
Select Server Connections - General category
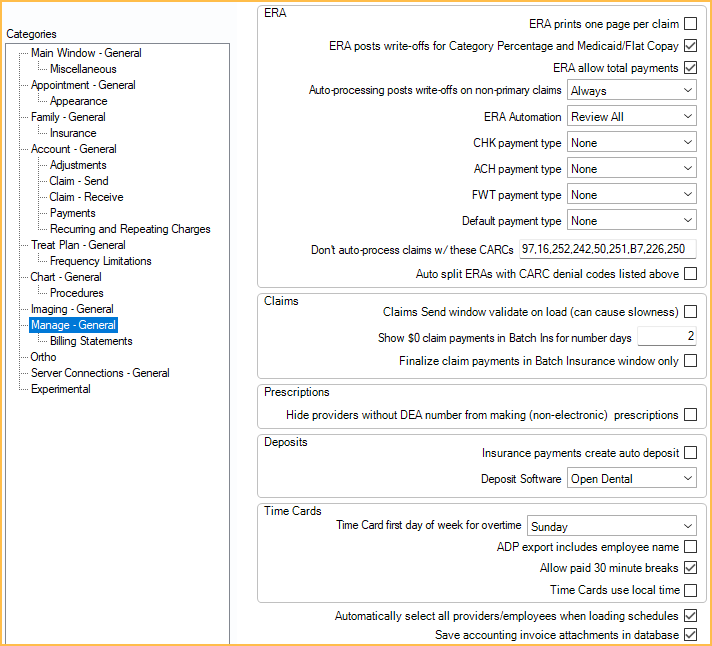tap(100, 373)
